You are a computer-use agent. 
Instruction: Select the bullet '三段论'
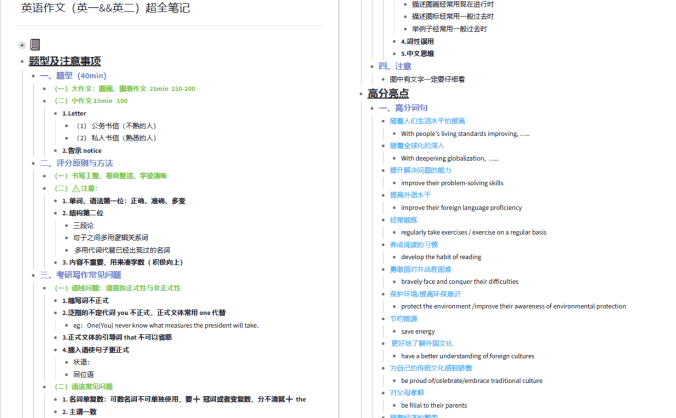83,225
